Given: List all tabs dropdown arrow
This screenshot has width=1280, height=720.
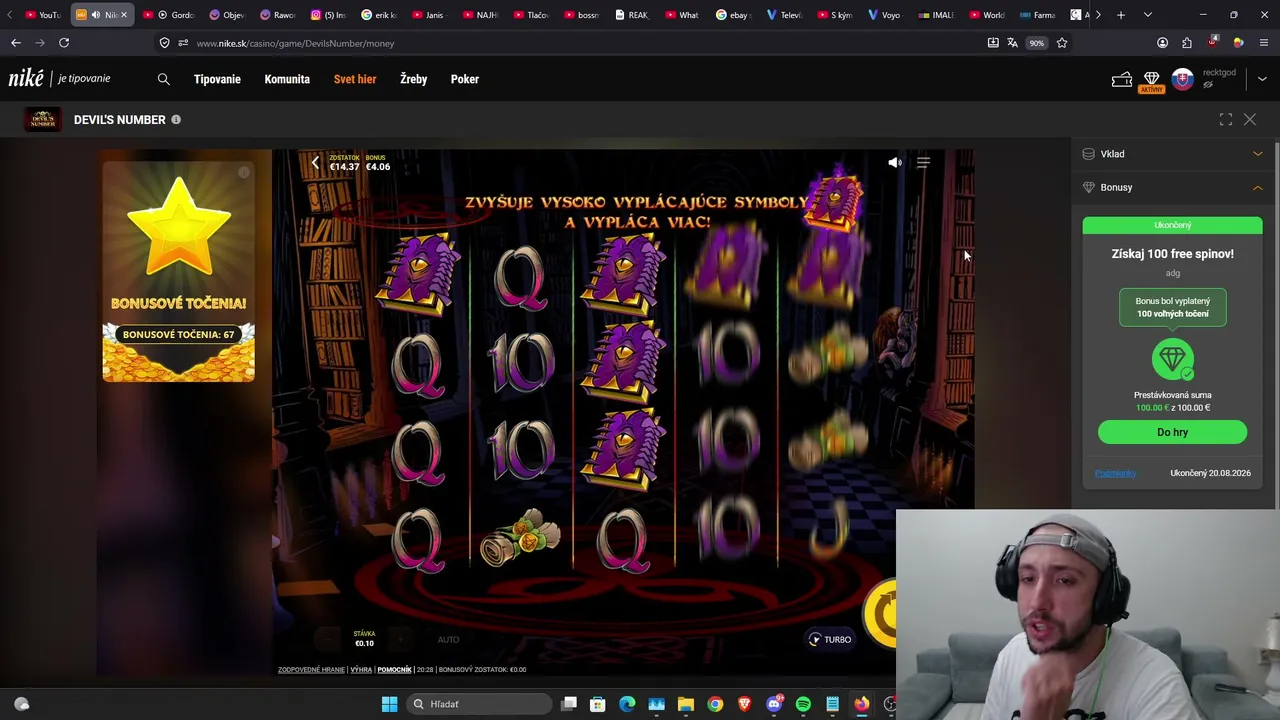Looking at the screenshot, I should (x=1148, y=15).
